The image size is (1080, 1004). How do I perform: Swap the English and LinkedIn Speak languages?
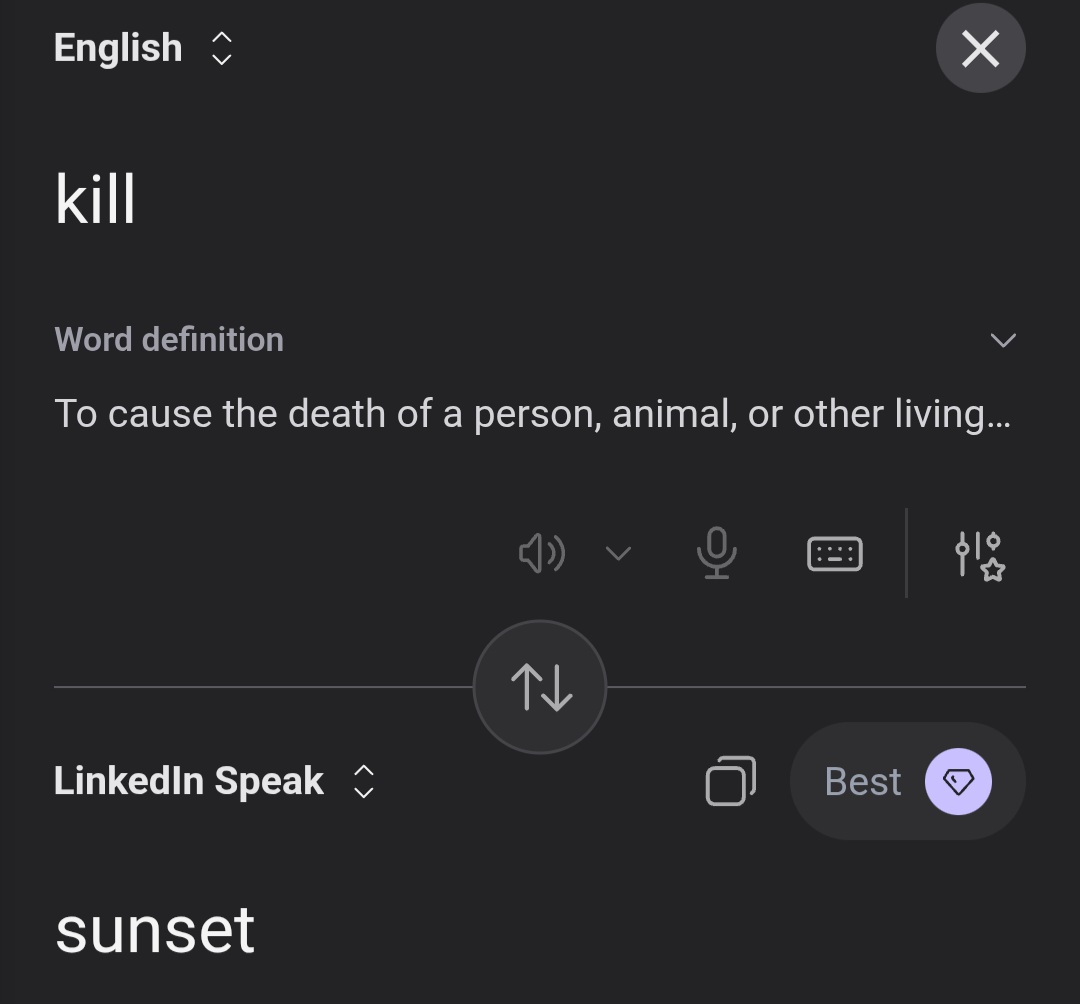(x=540, y=688)
